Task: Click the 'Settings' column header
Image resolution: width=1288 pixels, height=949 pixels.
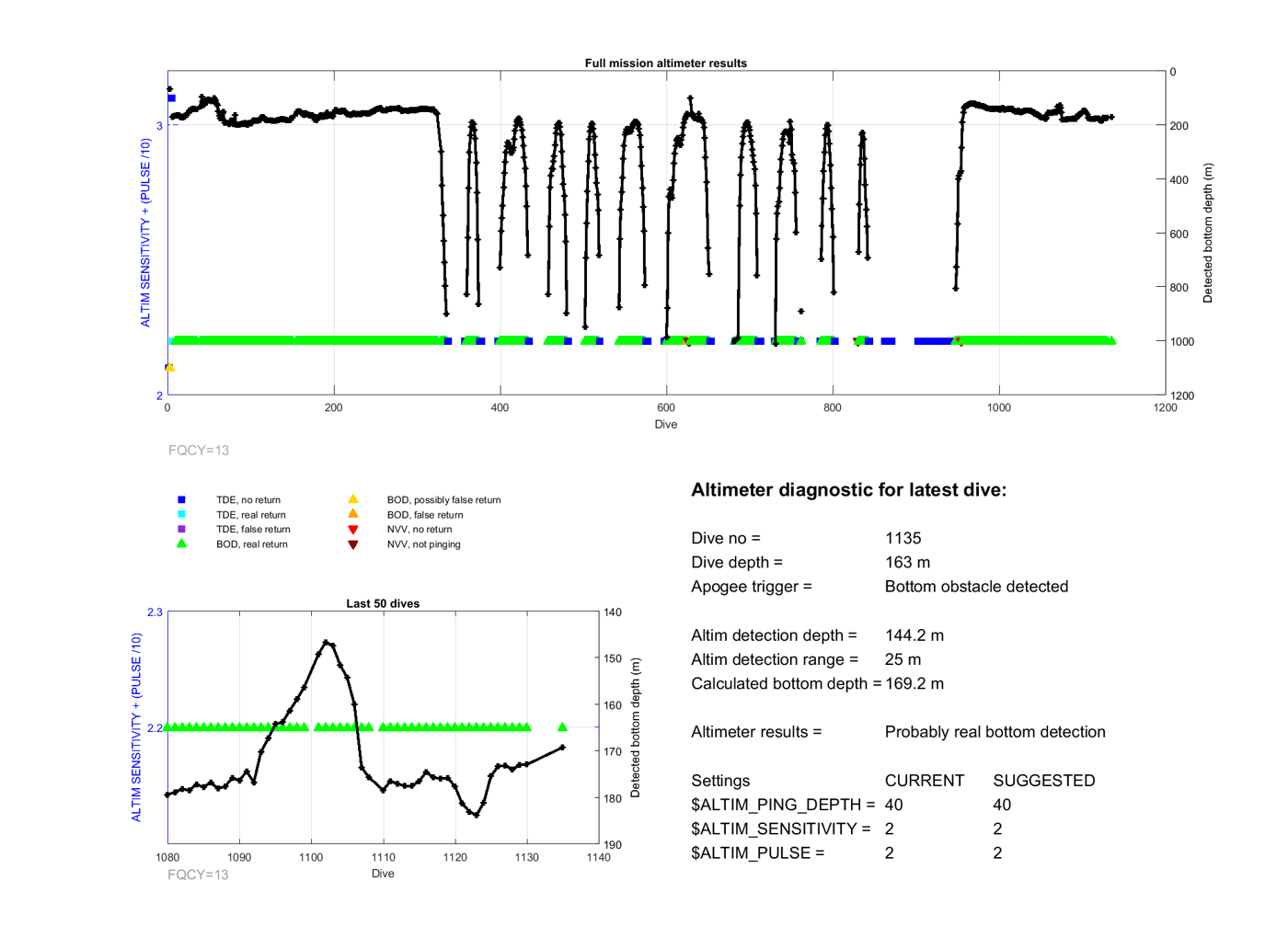Action: (x=720, y=781)
